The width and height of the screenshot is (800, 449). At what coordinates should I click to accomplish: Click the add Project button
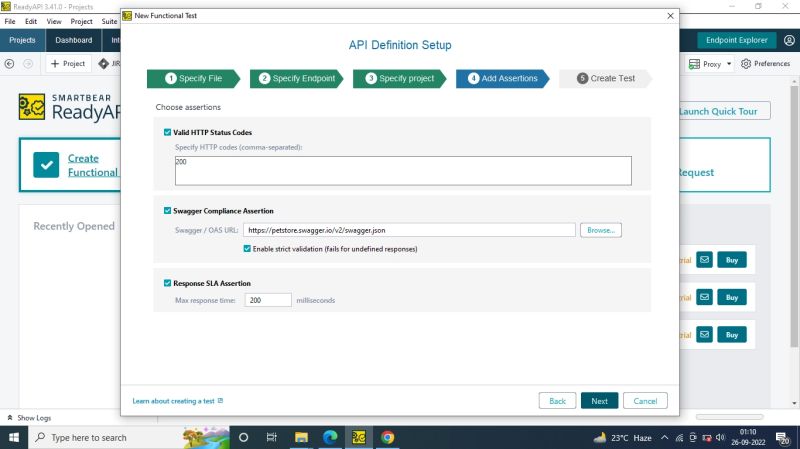pyautogui.click(x=68, y=64)
